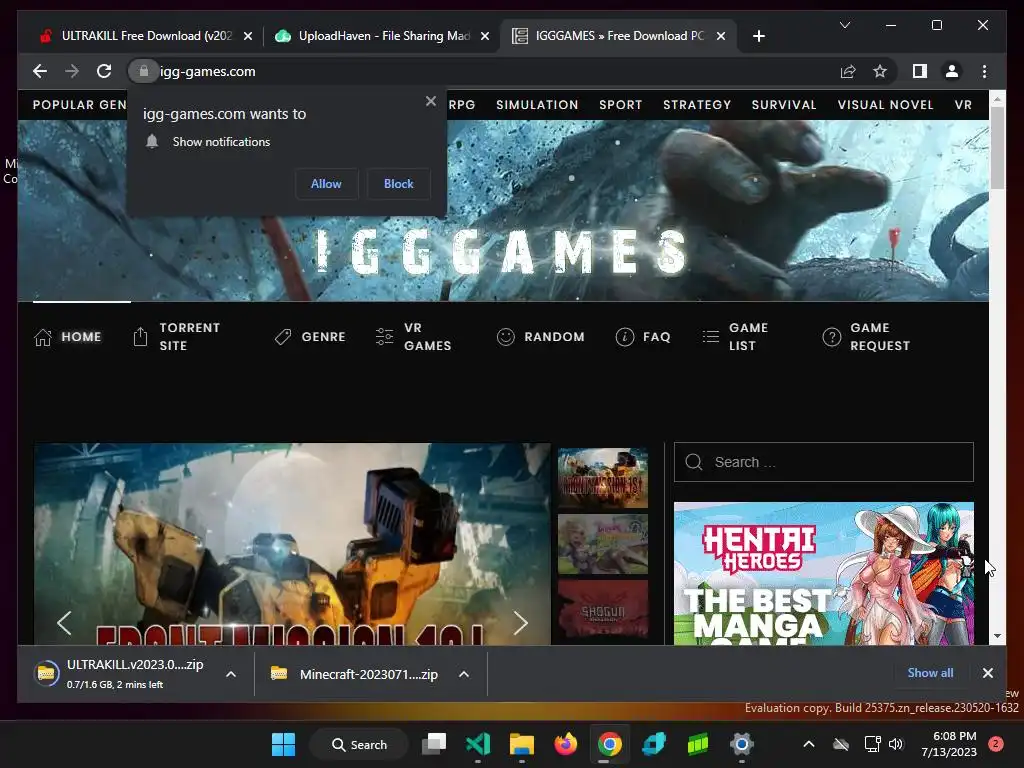Open FAQ info icon
This screenshot has width=1024, height=768.
(624, 337)
